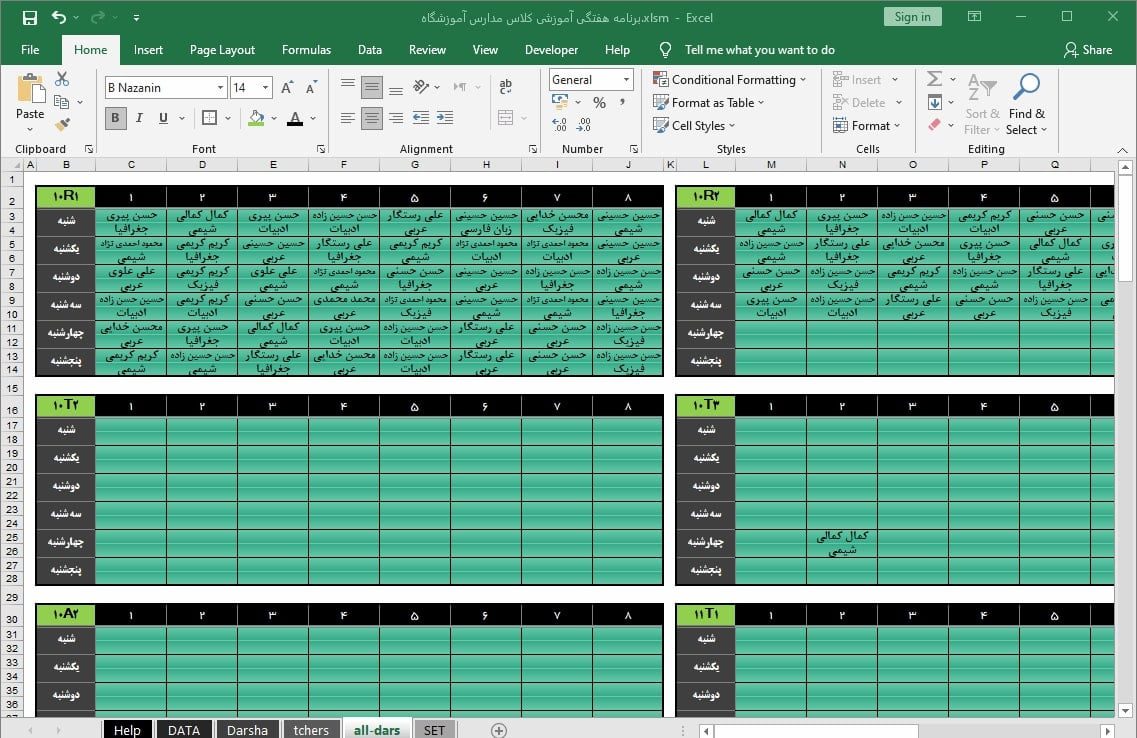Open the ribbon display options button
This screenshot has width=1137, height=738.
[x=975, y=17]
